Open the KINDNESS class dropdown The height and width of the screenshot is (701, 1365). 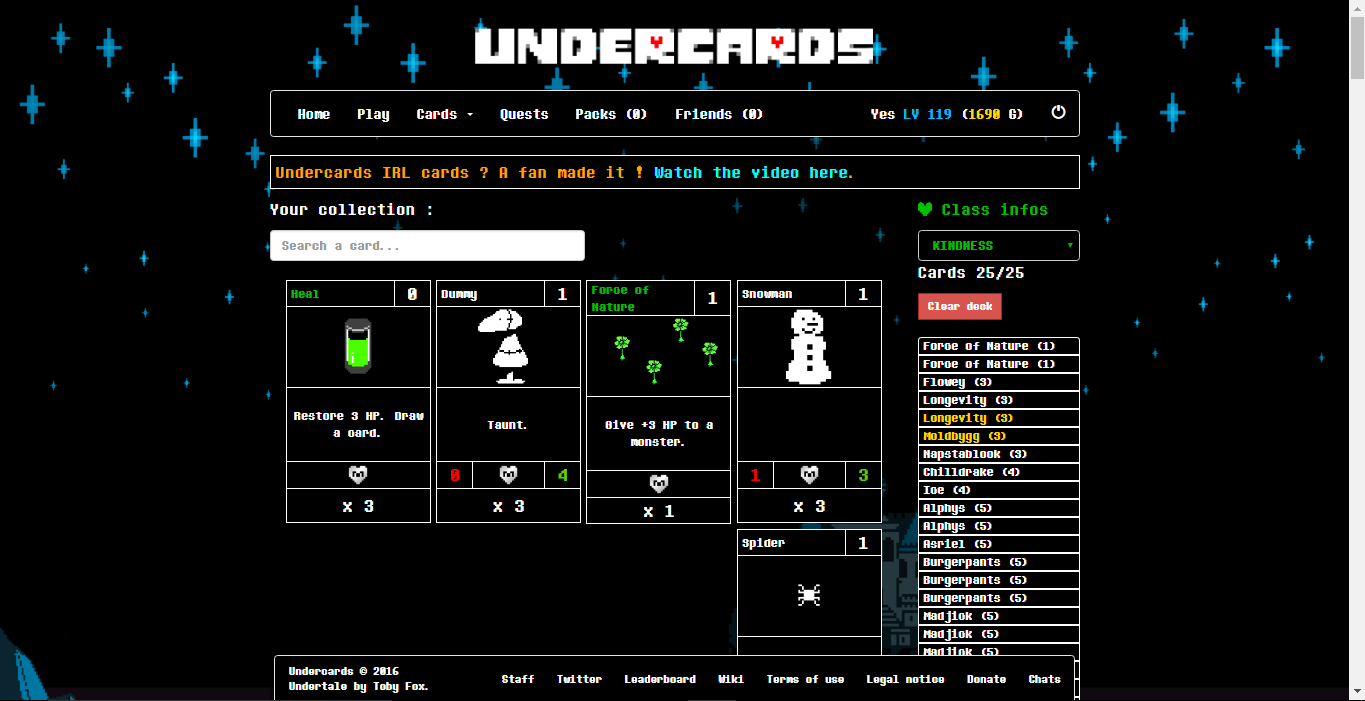(998, 245)
